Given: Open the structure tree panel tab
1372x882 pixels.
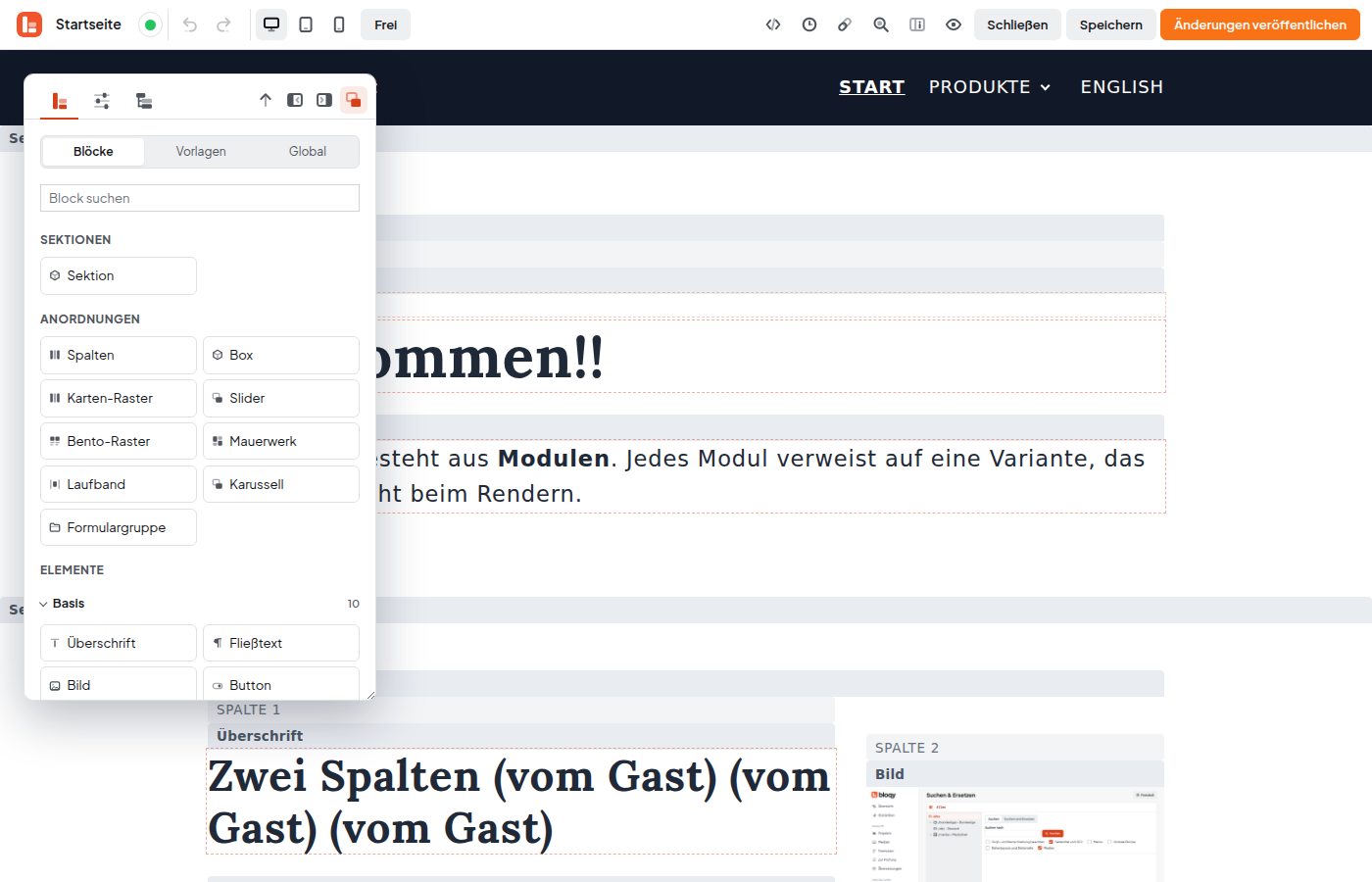Looking at the screenshot, I should coord(144,101).
